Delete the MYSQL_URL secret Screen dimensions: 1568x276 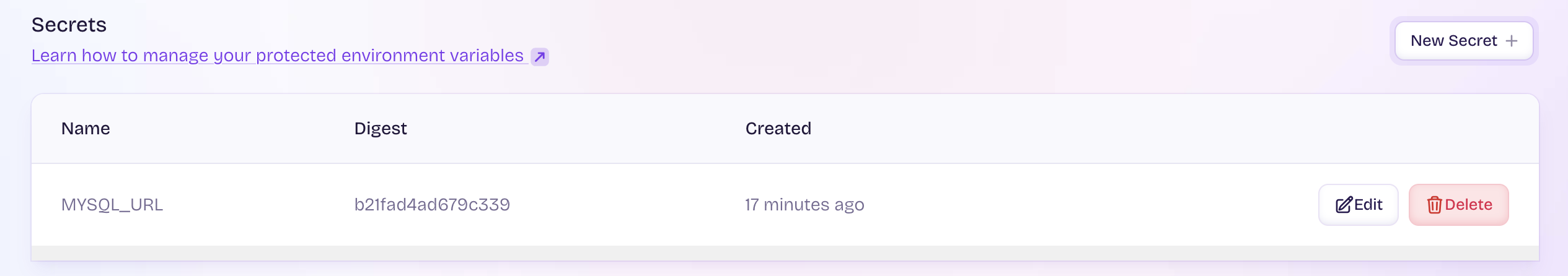click(x=1458, y=205)
